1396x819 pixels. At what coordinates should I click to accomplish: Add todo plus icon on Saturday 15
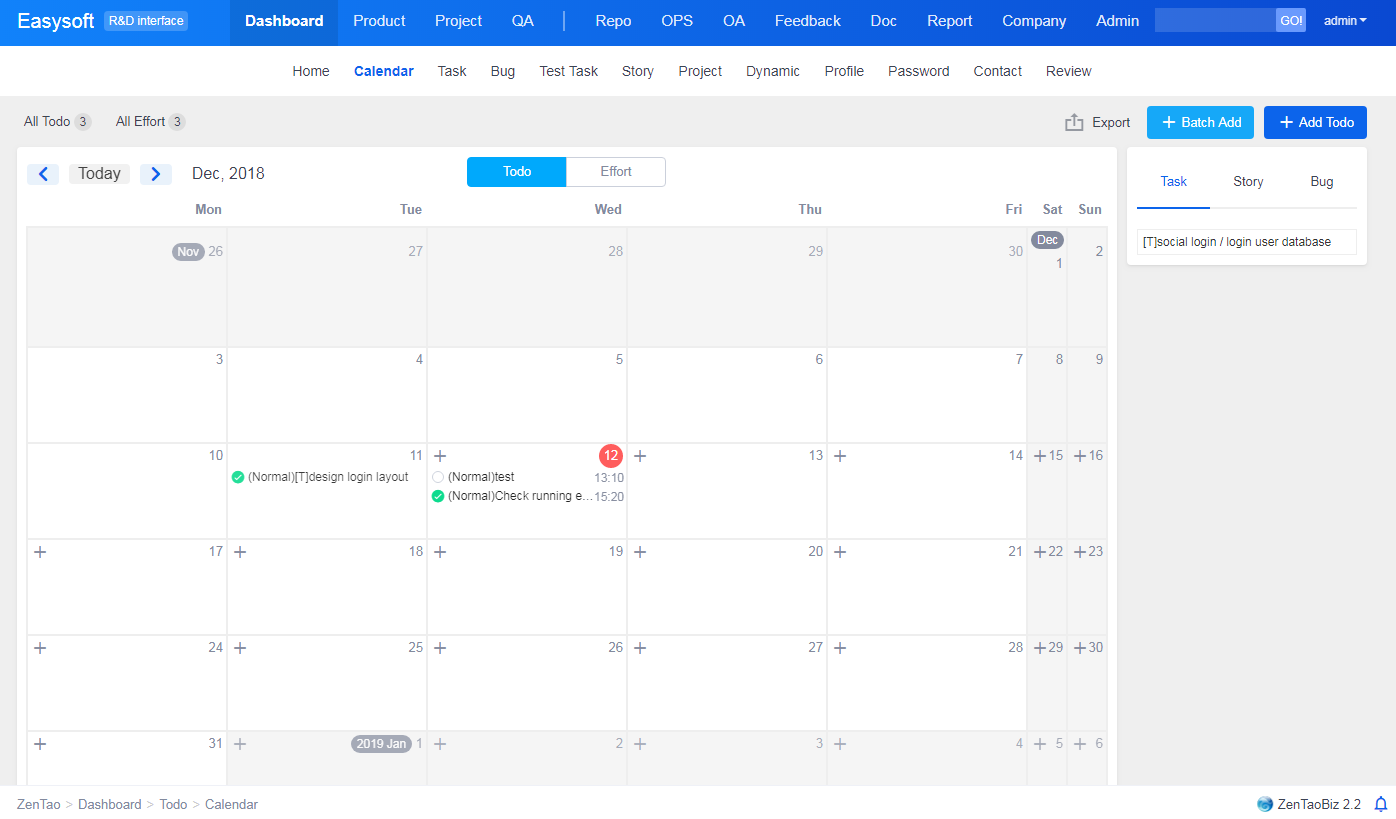click(1040, 456)
